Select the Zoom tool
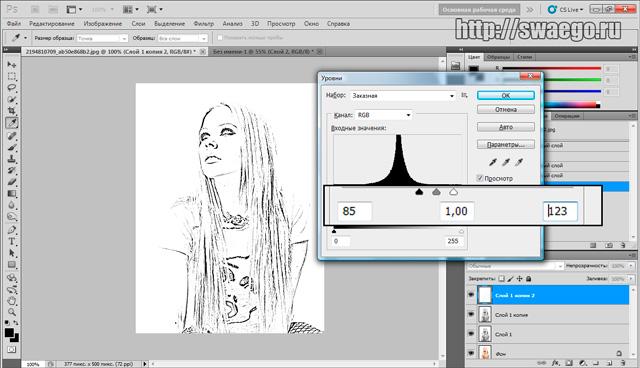640x368 pixels. point(11,313)
